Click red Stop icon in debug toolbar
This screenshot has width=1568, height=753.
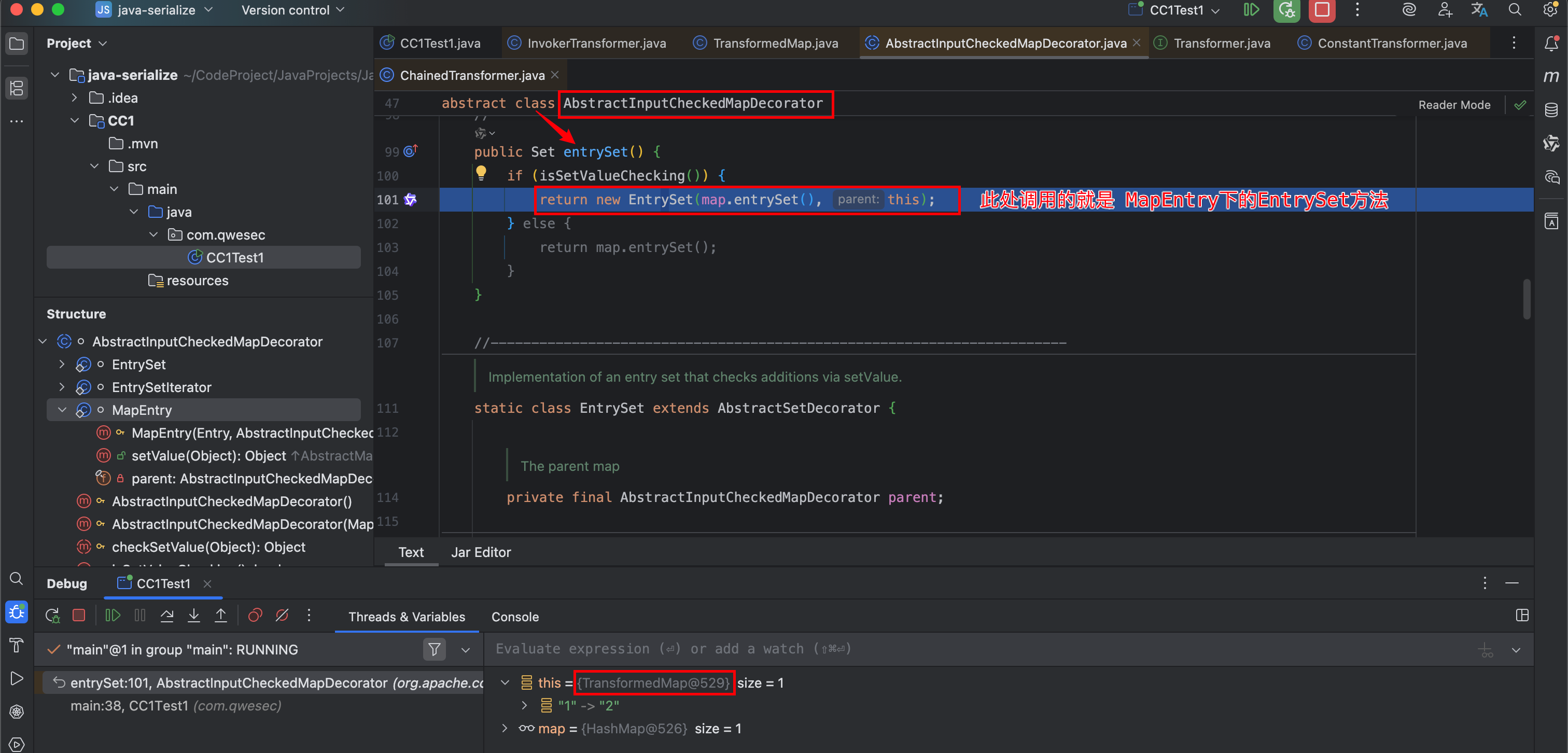tap(78, 616)
